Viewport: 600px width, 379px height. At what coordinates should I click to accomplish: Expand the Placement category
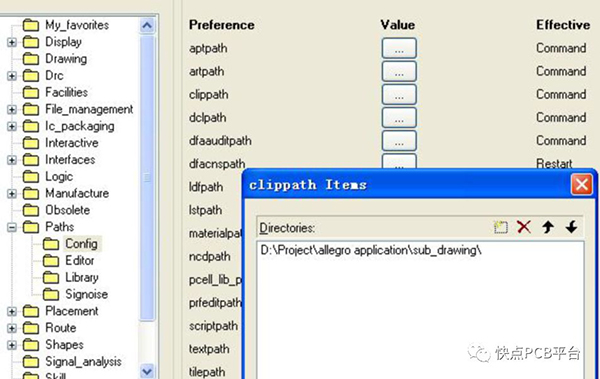tap(12, 311)
